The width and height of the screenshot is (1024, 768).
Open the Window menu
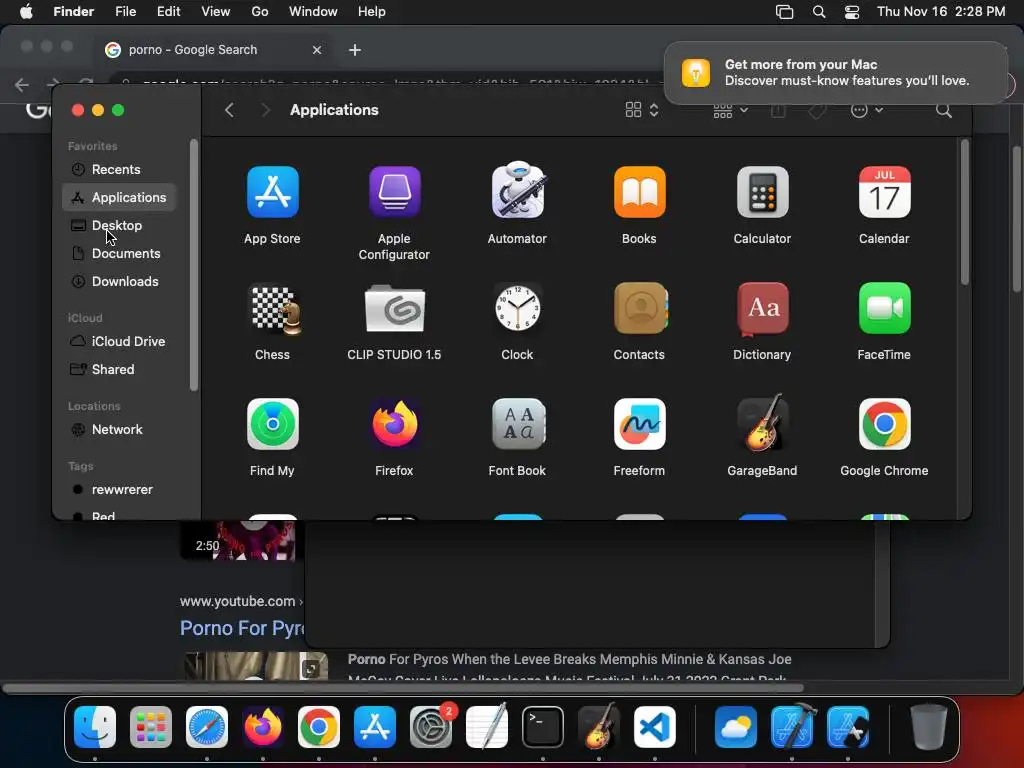(313, 12)
